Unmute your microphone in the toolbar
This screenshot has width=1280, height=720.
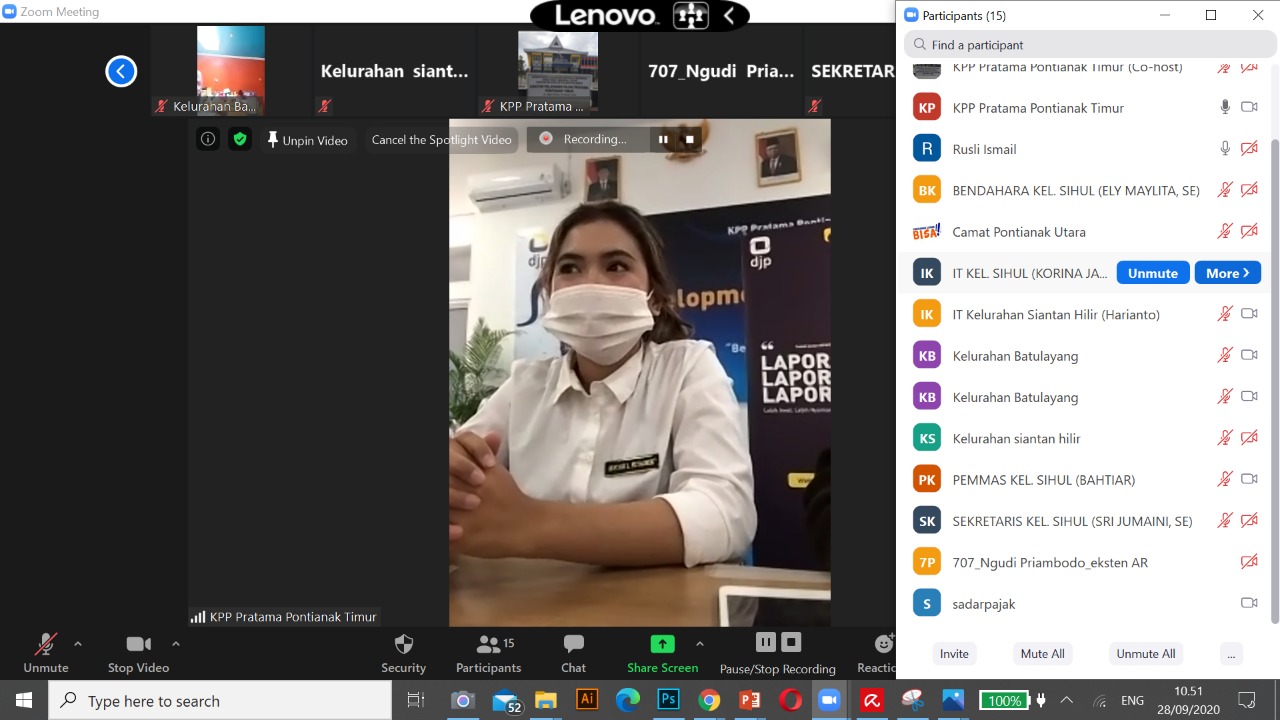click(45, 645)
